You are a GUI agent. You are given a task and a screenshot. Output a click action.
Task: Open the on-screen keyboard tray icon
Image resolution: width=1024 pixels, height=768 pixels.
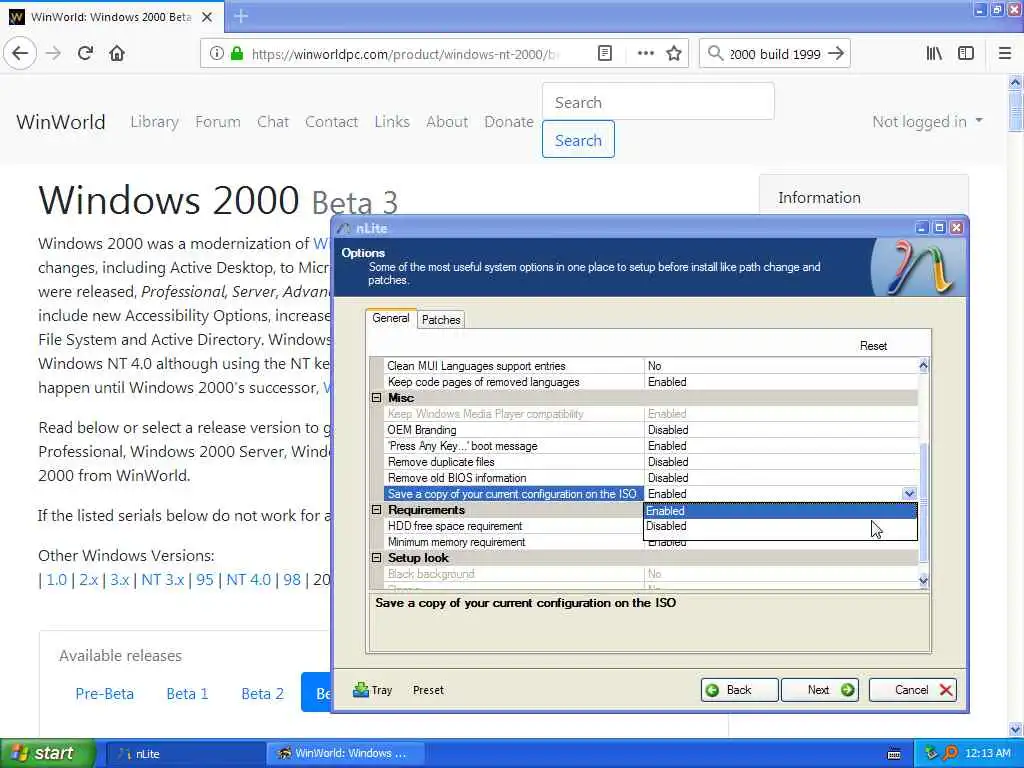click(894, 754)
